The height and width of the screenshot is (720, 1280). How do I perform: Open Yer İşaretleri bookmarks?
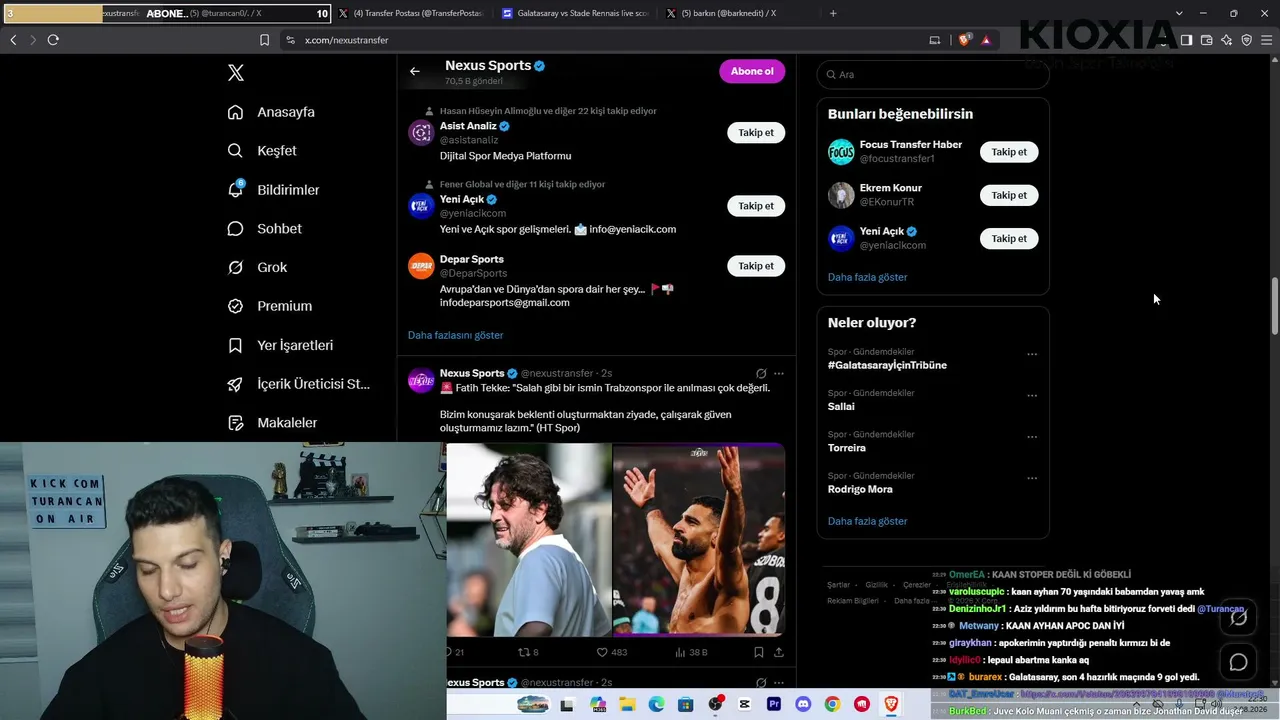(x=280, y=345)
